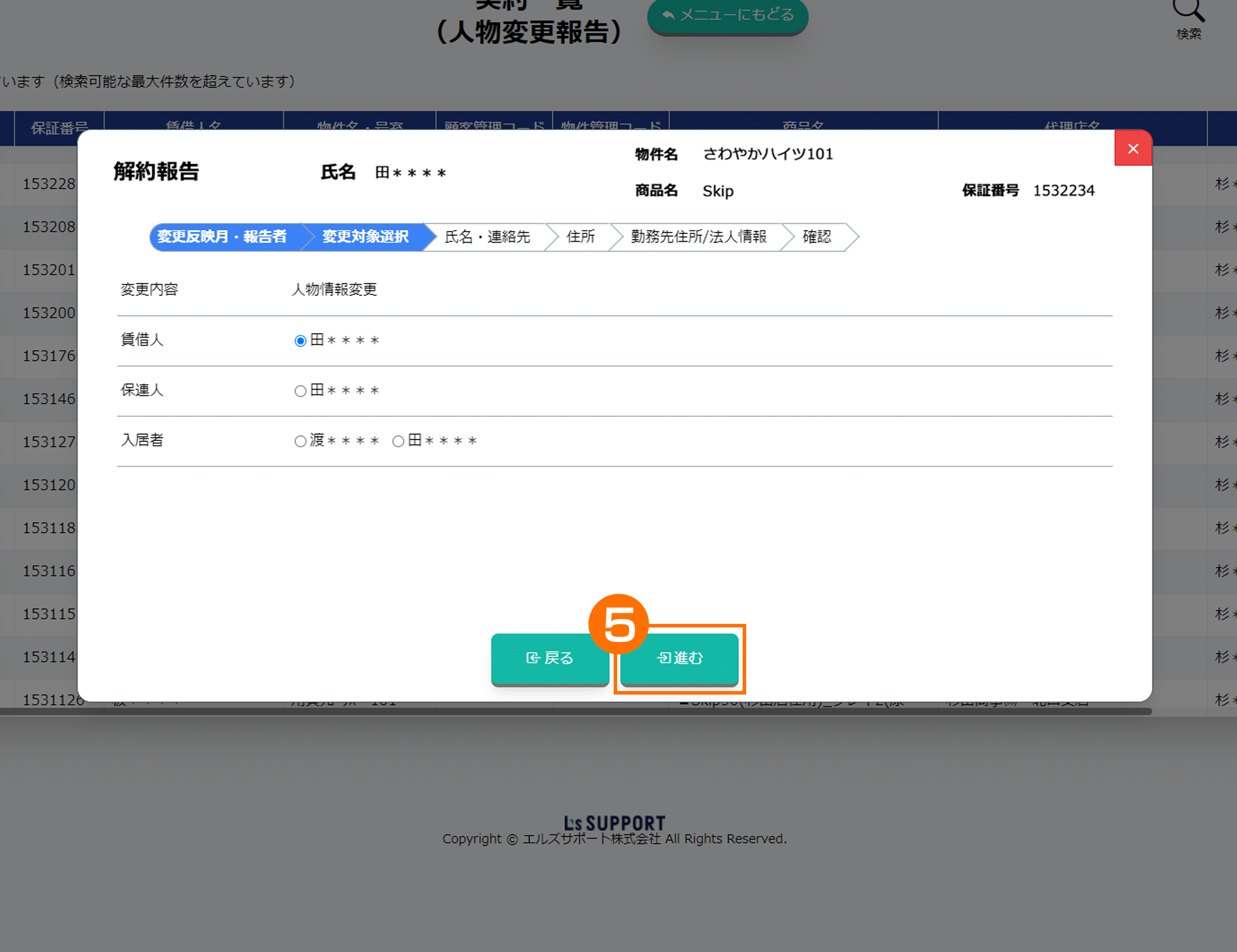This screenshot has height=952, width=1237.
Task: Jump to the 確認 step
Action: [816, 237]
